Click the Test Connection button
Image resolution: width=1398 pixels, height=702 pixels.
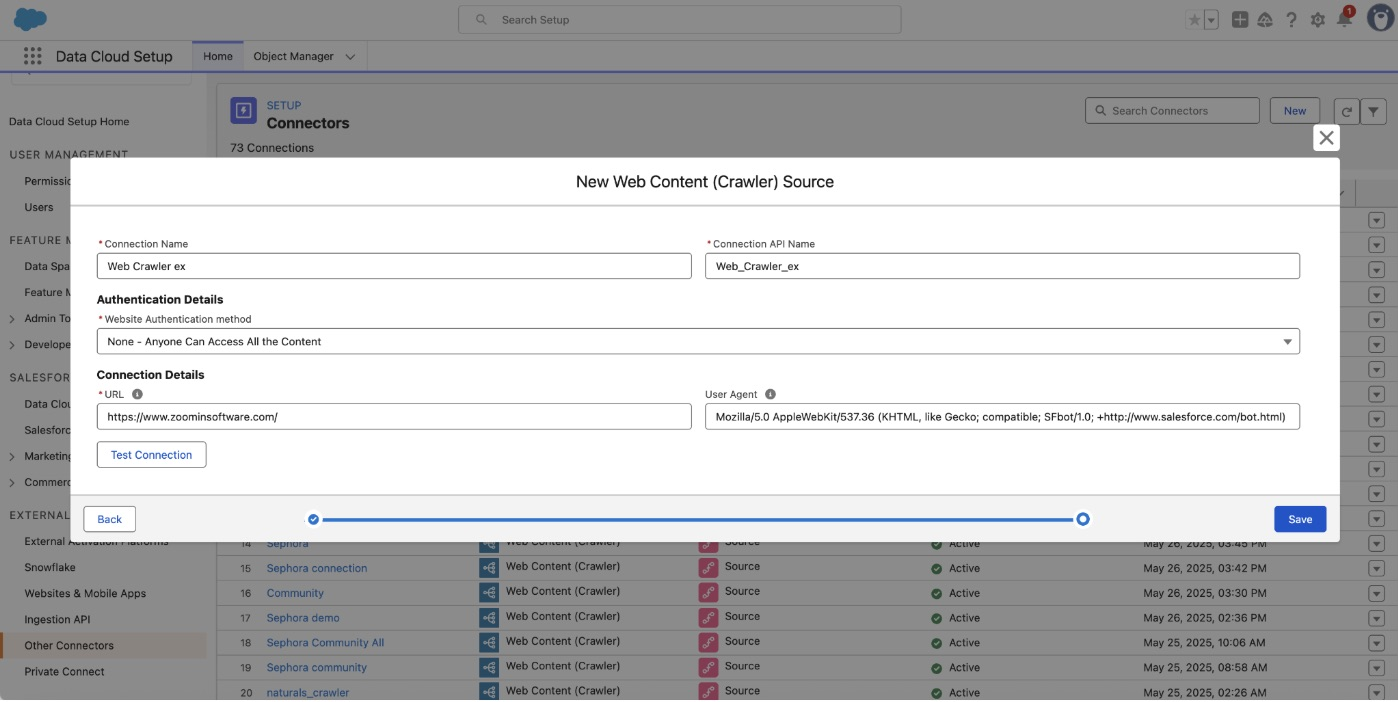[x=151, y=455]
